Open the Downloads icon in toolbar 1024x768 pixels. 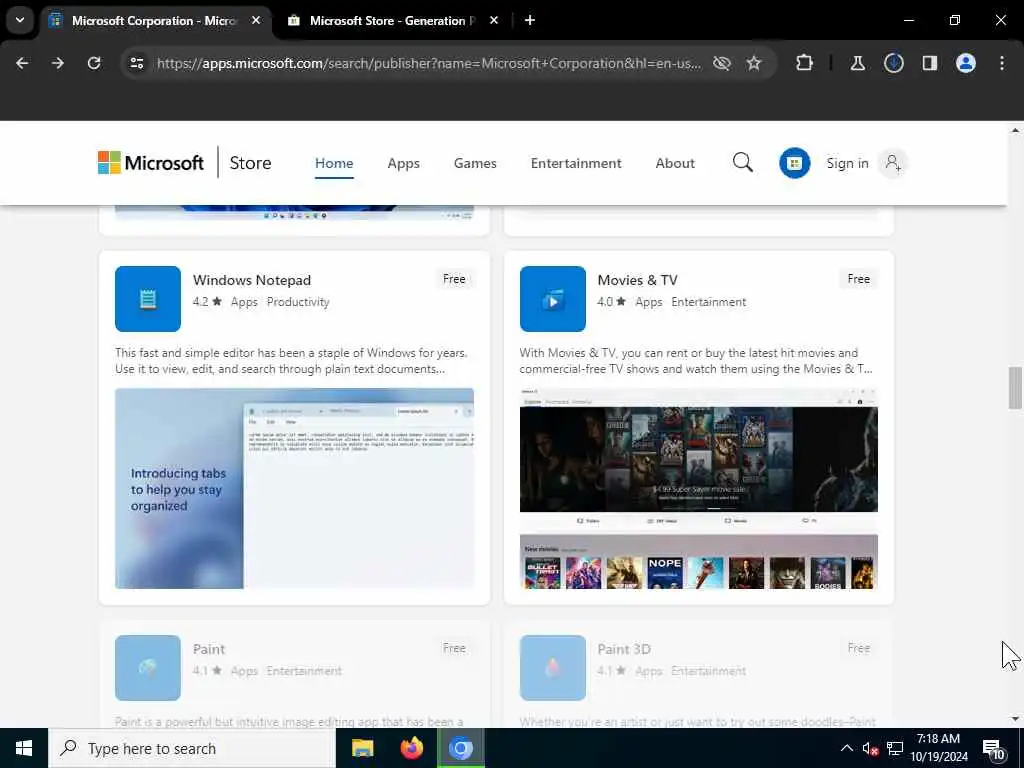coord(893,63)
